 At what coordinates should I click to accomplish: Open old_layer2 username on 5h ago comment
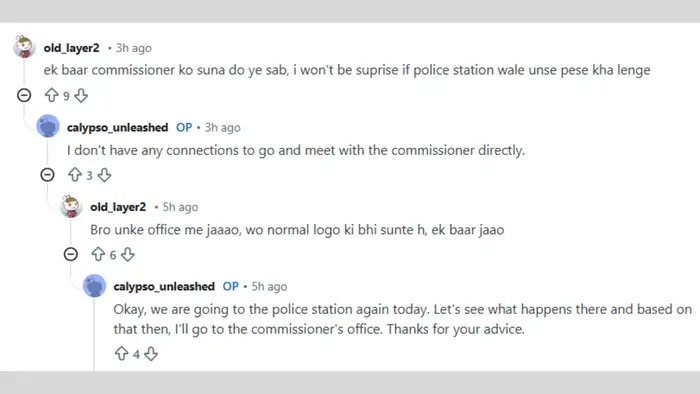118,207
